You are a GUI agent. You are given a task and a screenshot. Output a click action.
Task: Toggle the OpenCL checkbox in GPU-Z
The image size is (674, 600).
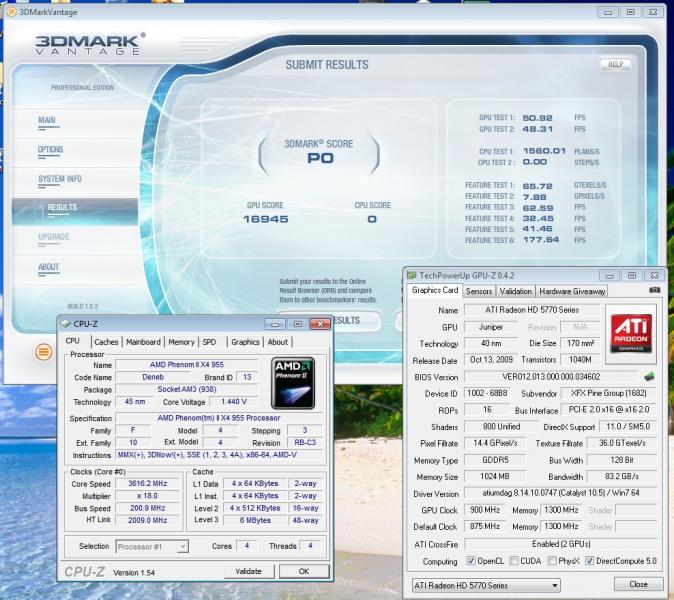coord(471,561)
